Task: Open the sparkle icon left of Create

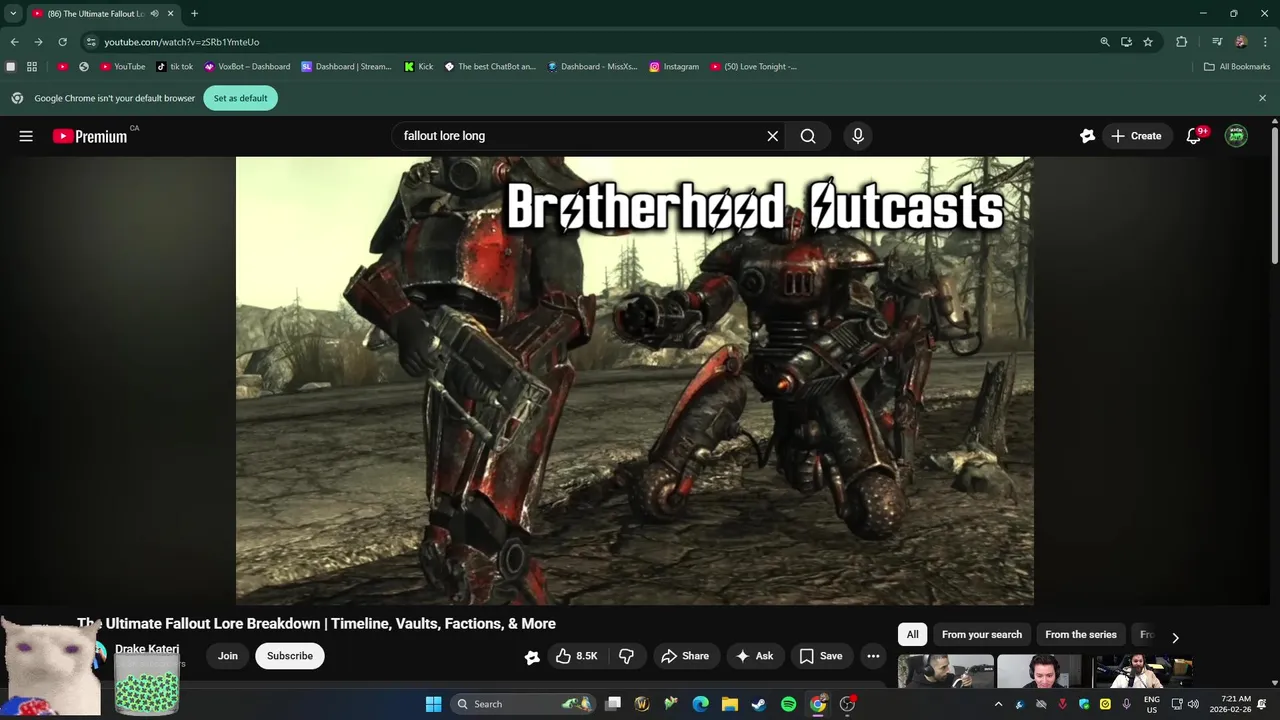Action: (1087, 136)
